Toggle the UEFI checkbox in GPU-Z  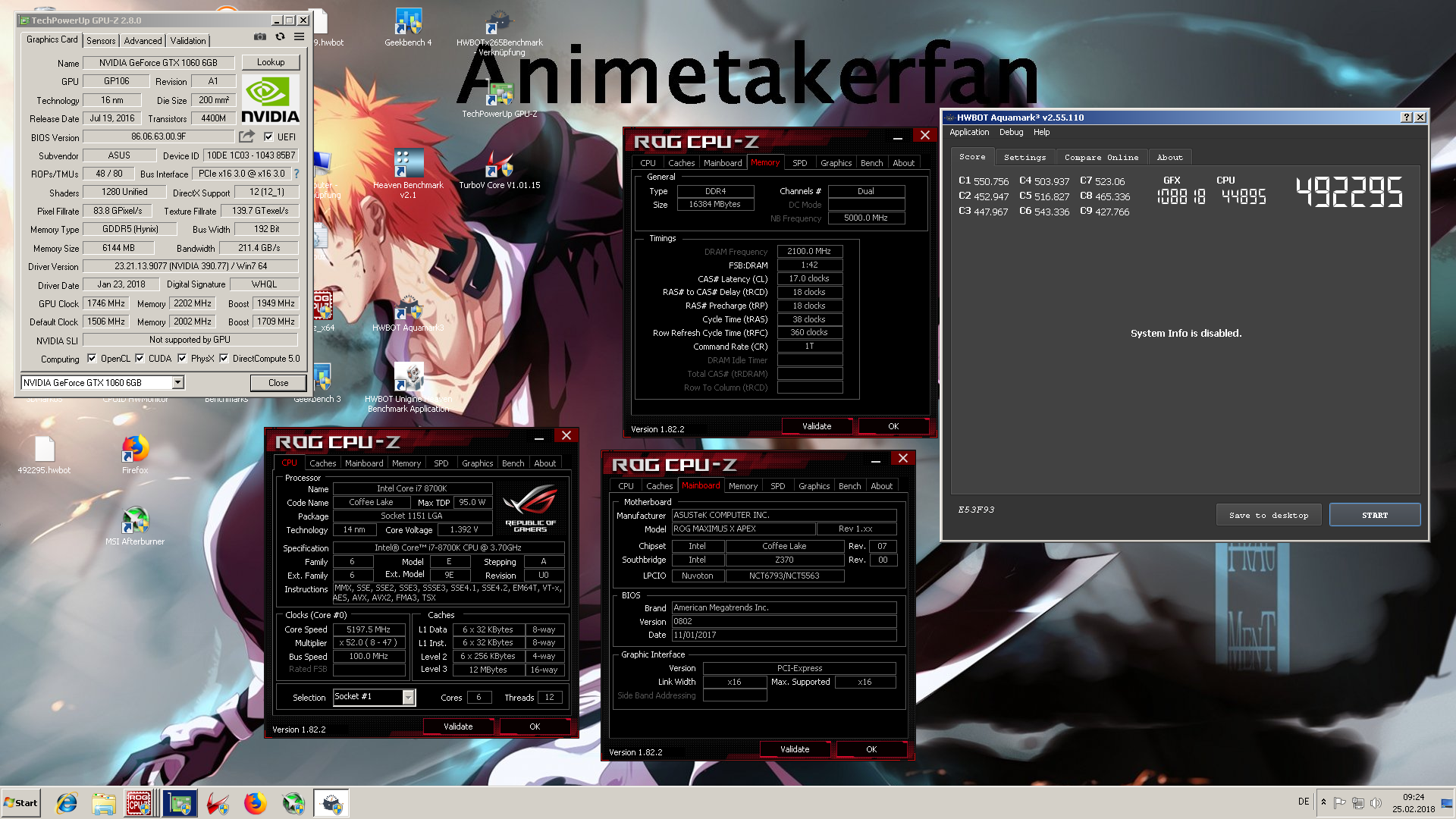pyautogui.click(x=268, y=136)
